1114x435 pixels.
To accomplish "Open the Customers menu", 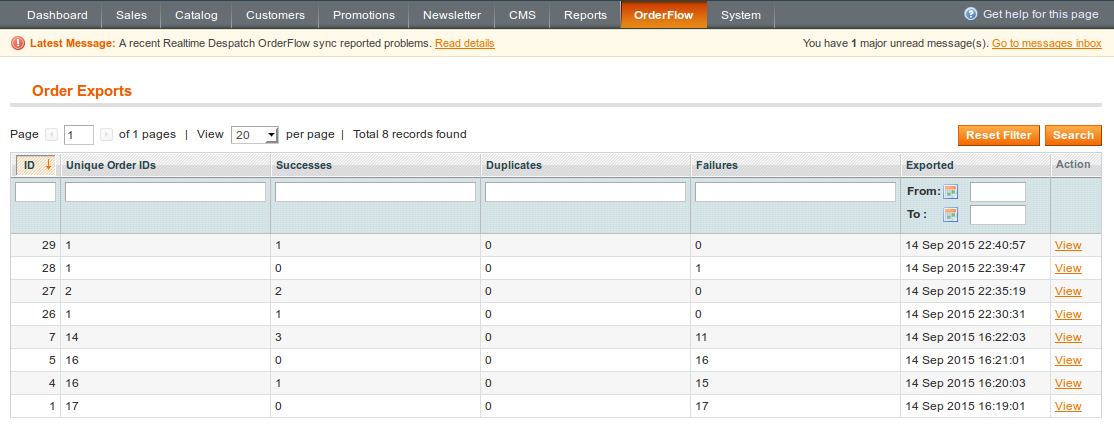I will click(x=276, y=15).
